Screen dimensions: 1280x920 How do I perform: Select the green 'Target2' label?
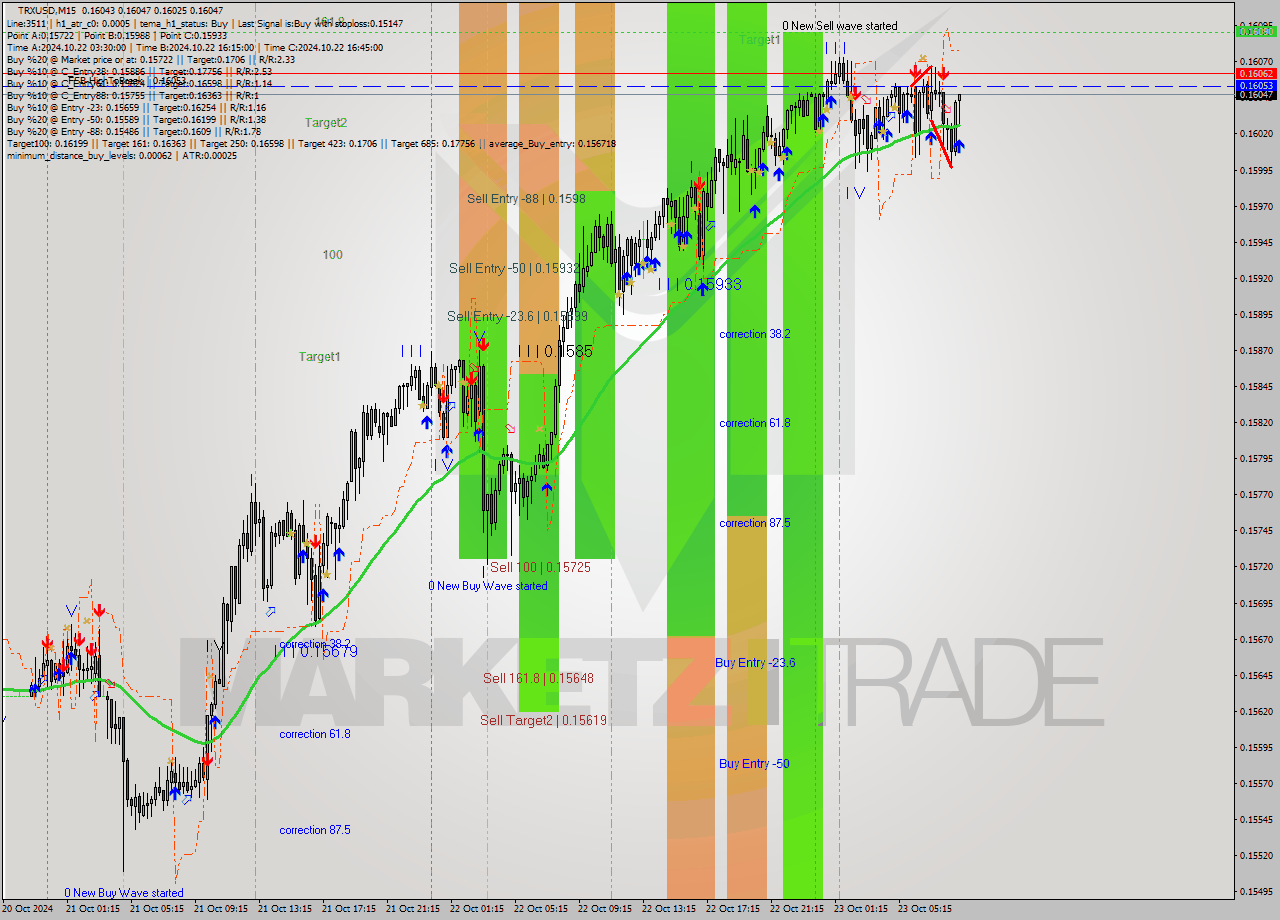[326, 123]
